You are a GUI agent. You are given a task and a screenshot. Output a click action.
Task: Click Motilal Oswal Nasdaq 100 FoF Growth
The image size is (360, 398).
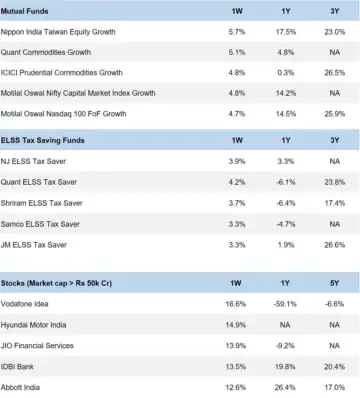pyautogui.click(x=63, y=114)
